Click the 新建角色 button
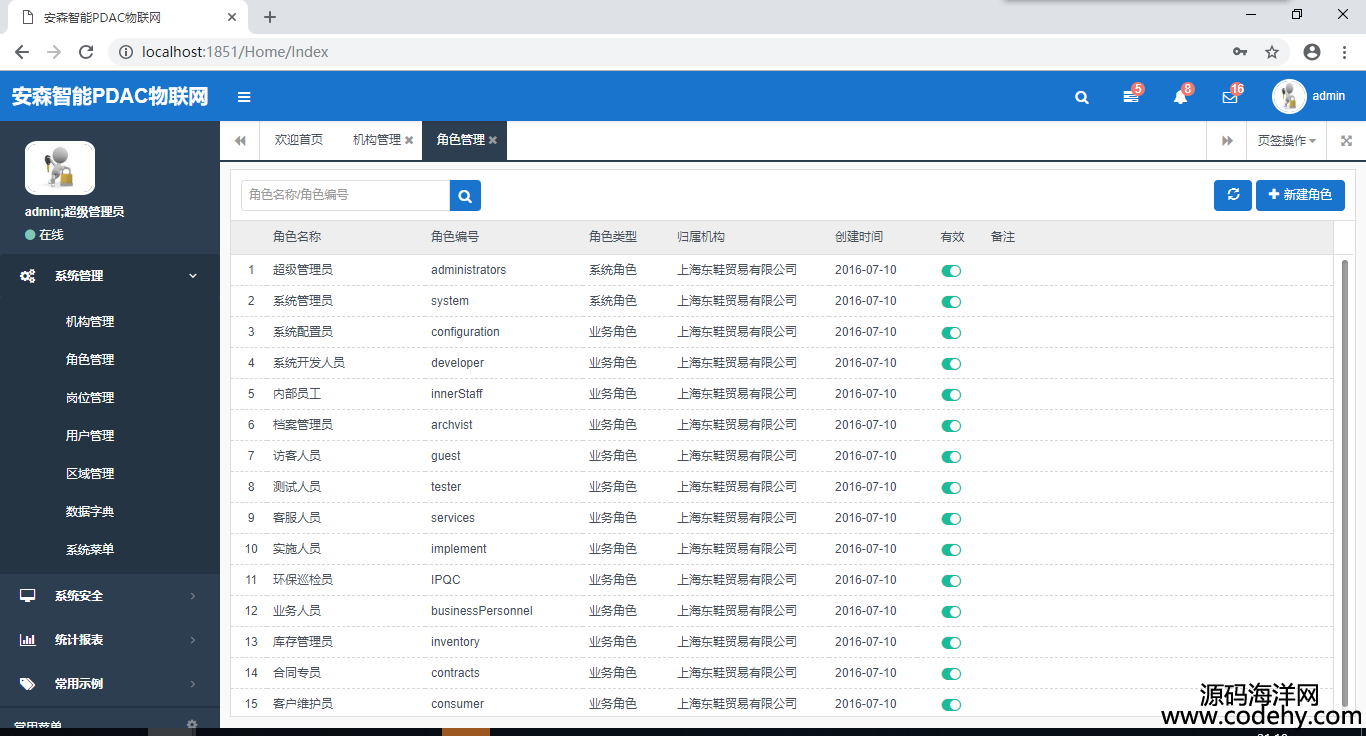The image size is (1366, 736). click(1300, 195)
